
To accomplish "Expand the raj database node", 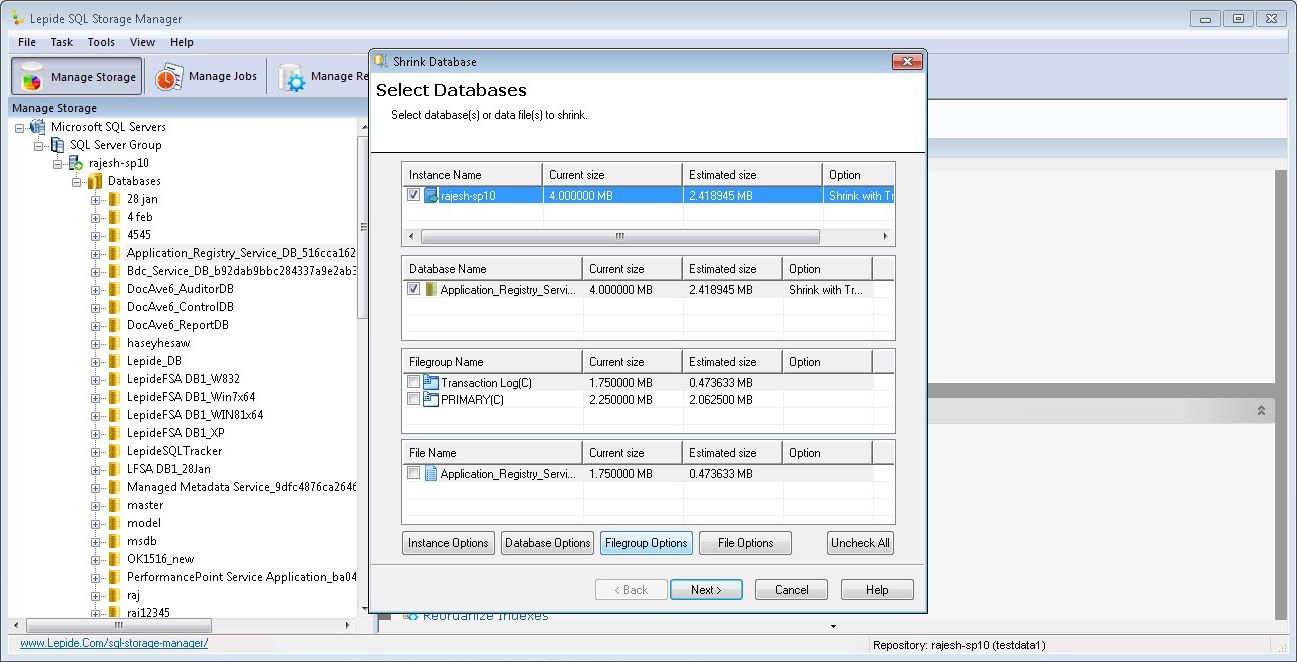I will click(x=96, y=595).
